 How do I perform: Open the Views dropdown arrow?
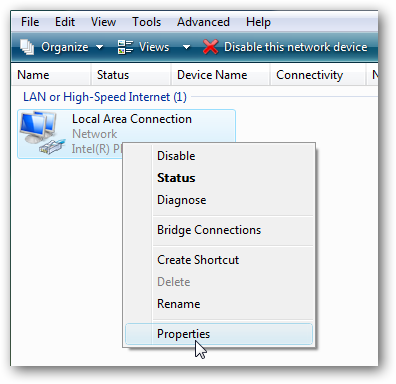(x=186, y=47)
